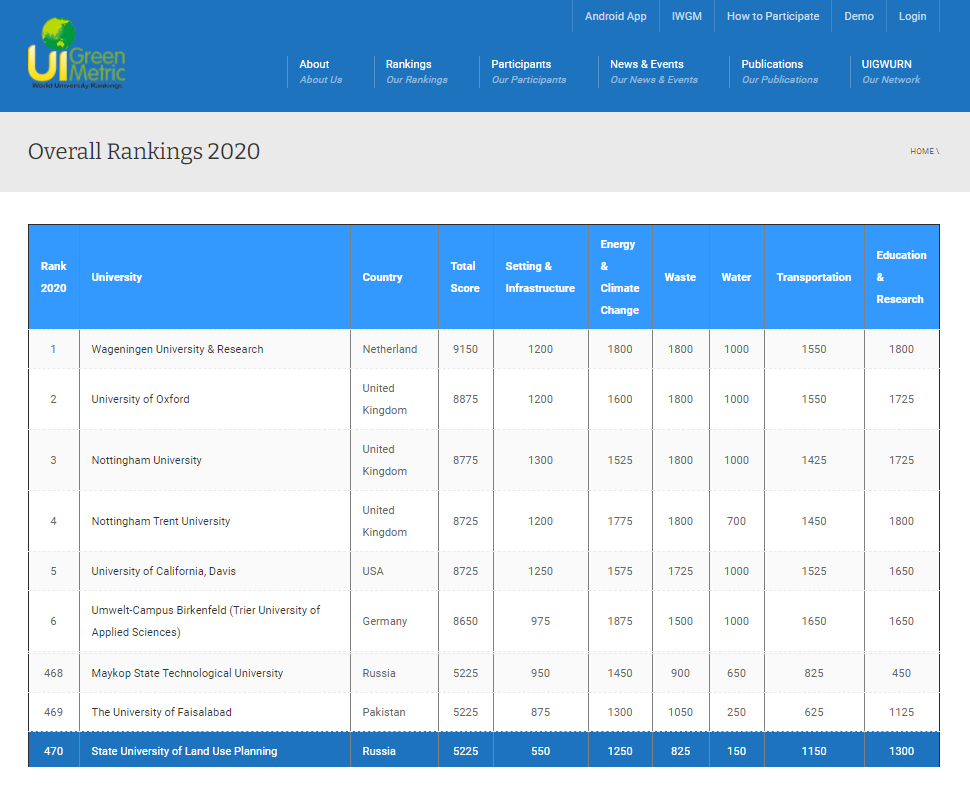Click the Water column header
Viewport: 970px width, 790px height.
737,277
